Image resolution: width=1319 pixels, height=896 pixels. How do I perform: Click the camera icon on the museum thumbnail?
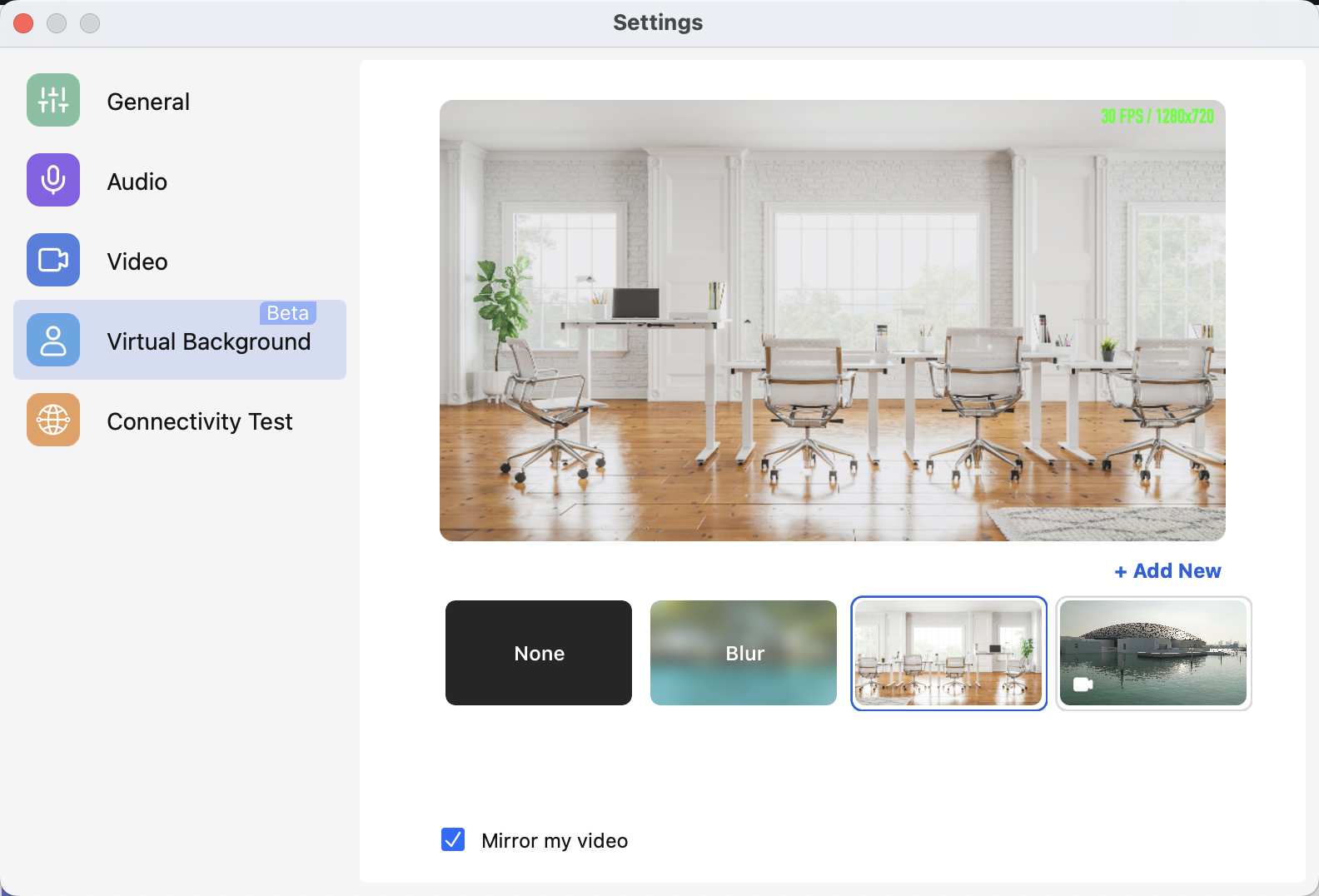pyautogui.click(x=1083, y=684)
